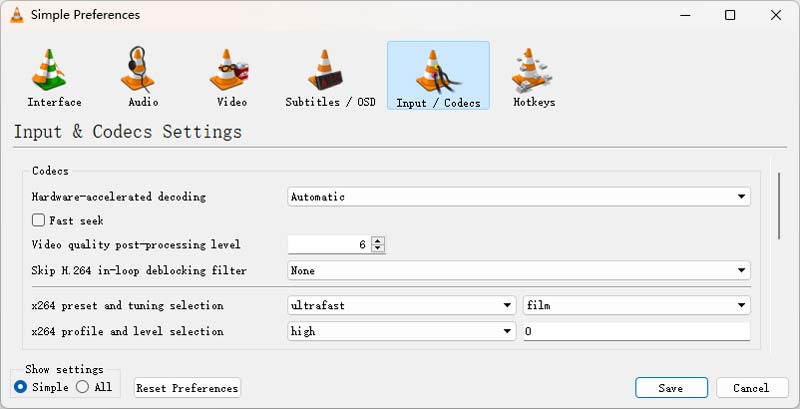Click the 'Video quality post-processing level' label
This screenshot has width=800, height=409.
coord(136,245)
